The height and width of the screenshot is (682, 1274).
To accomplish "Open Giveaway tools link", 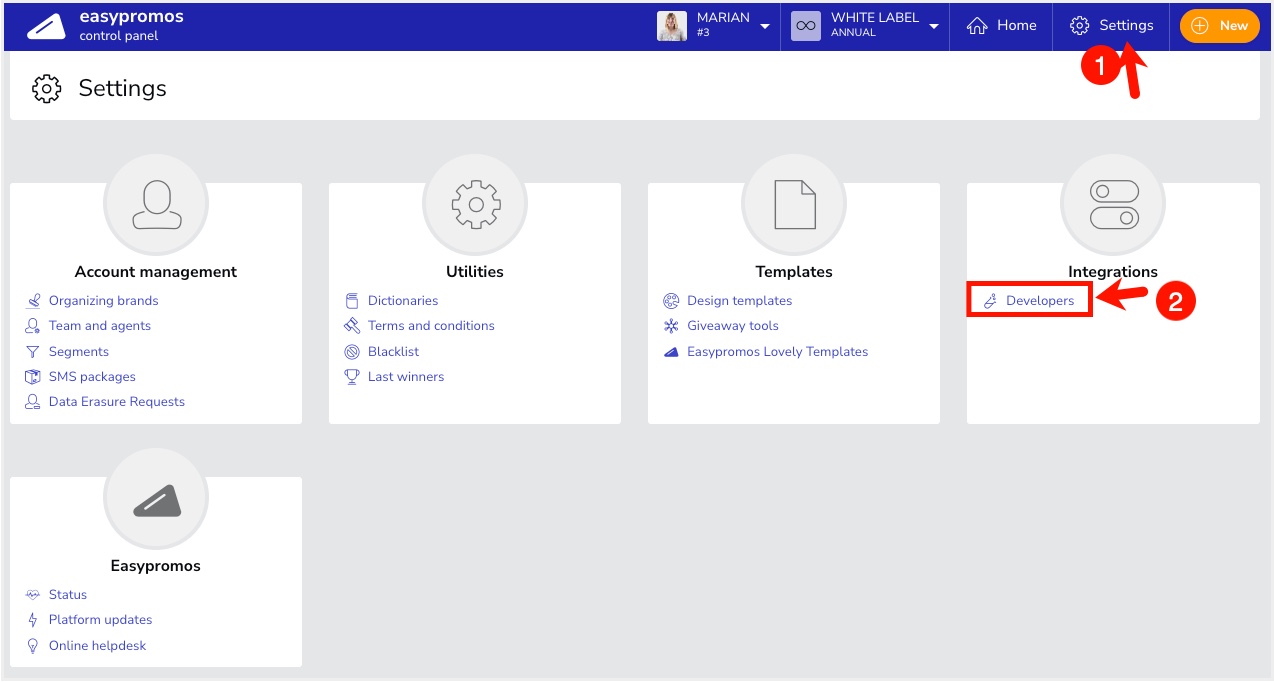I will click(733, 326).
